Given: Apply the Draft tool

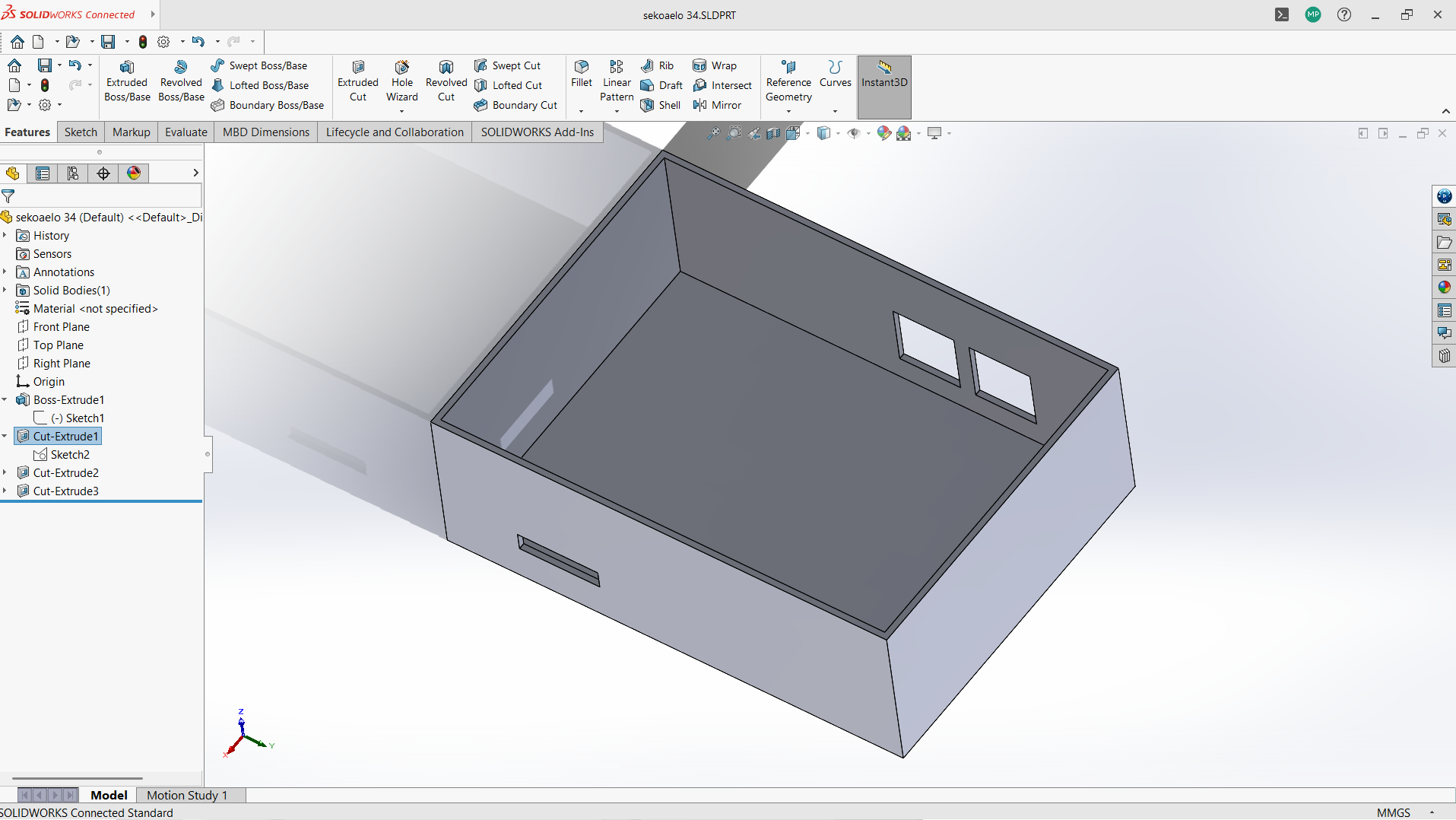Looking at the screenshot, I should pyautogui.click(x=661, y=85).
